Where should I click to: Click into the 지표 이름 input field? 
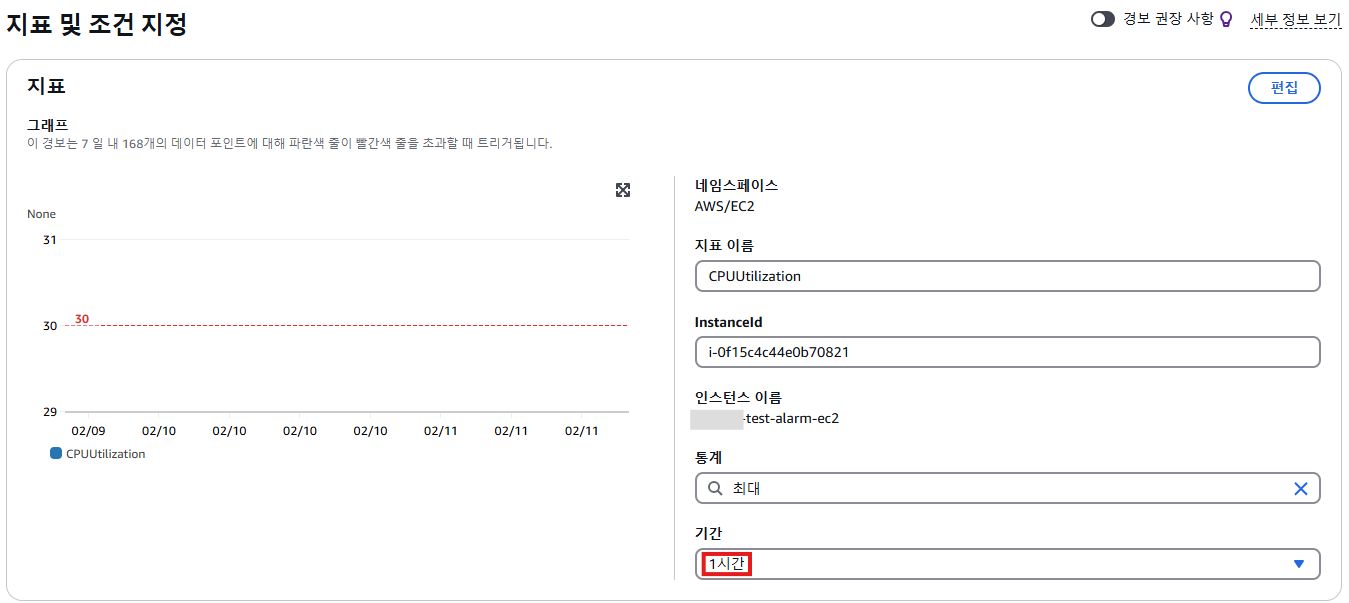1007,276
